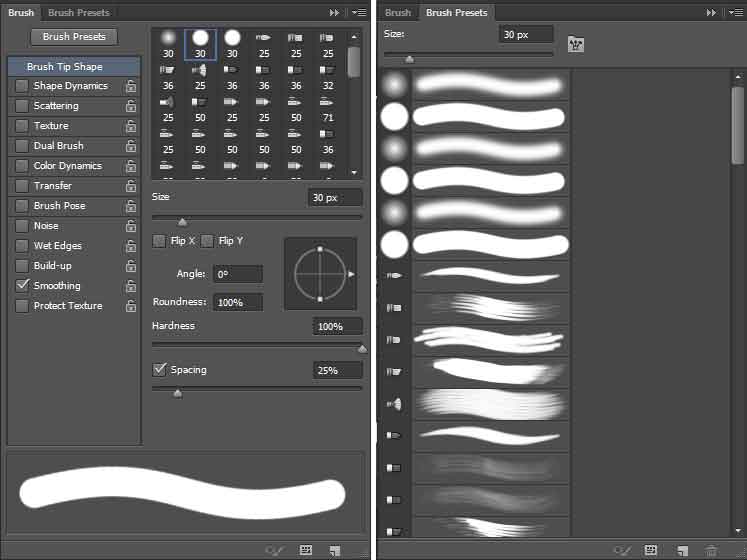Open Preset Manager icon in left panel footer
Screen dimensions: 747x560
click(306, 550)
